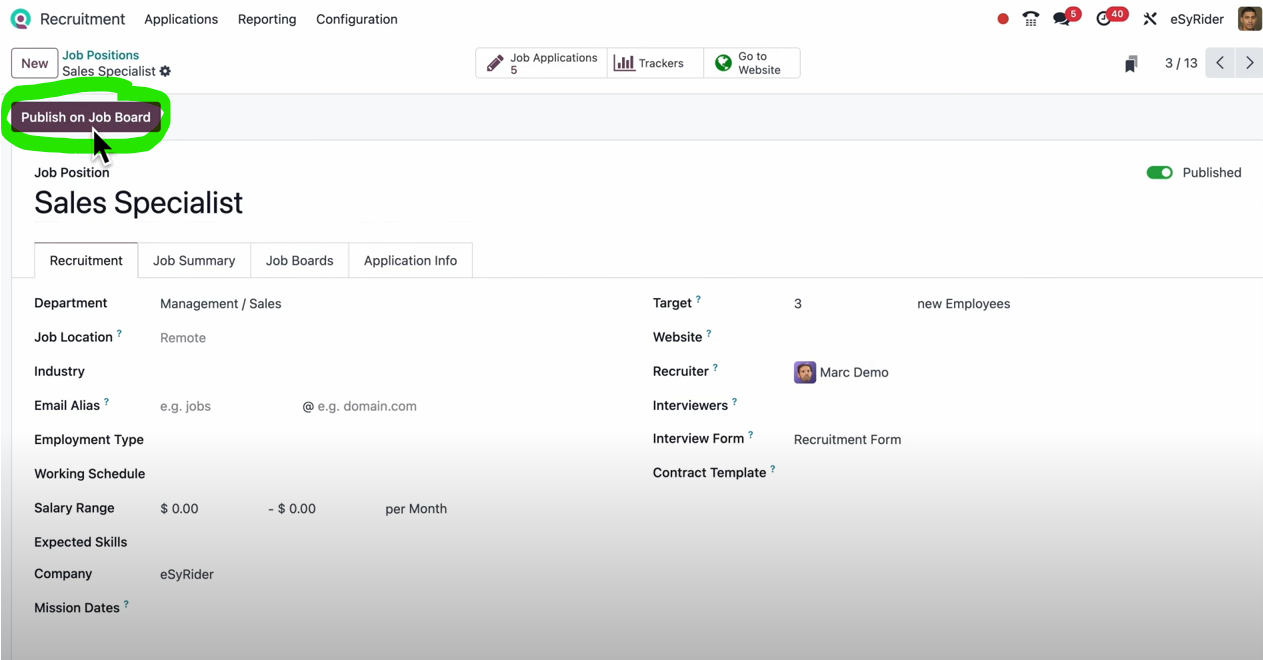Click the bookmark favorites icon near pager
The image size is (1263, 660).
click(x=1131, y=62)
